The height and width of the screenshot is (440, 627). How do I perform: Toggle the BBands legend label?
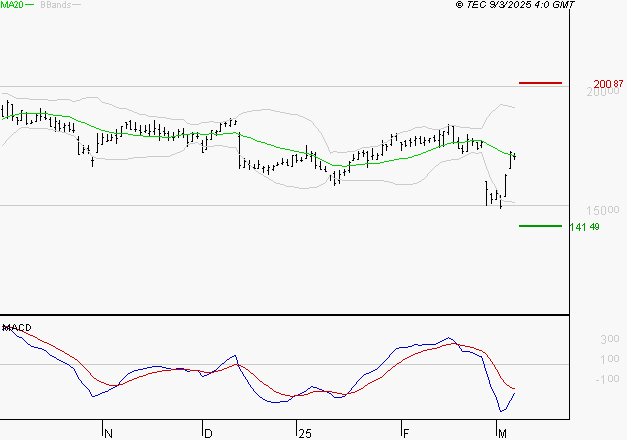point(54,5)
